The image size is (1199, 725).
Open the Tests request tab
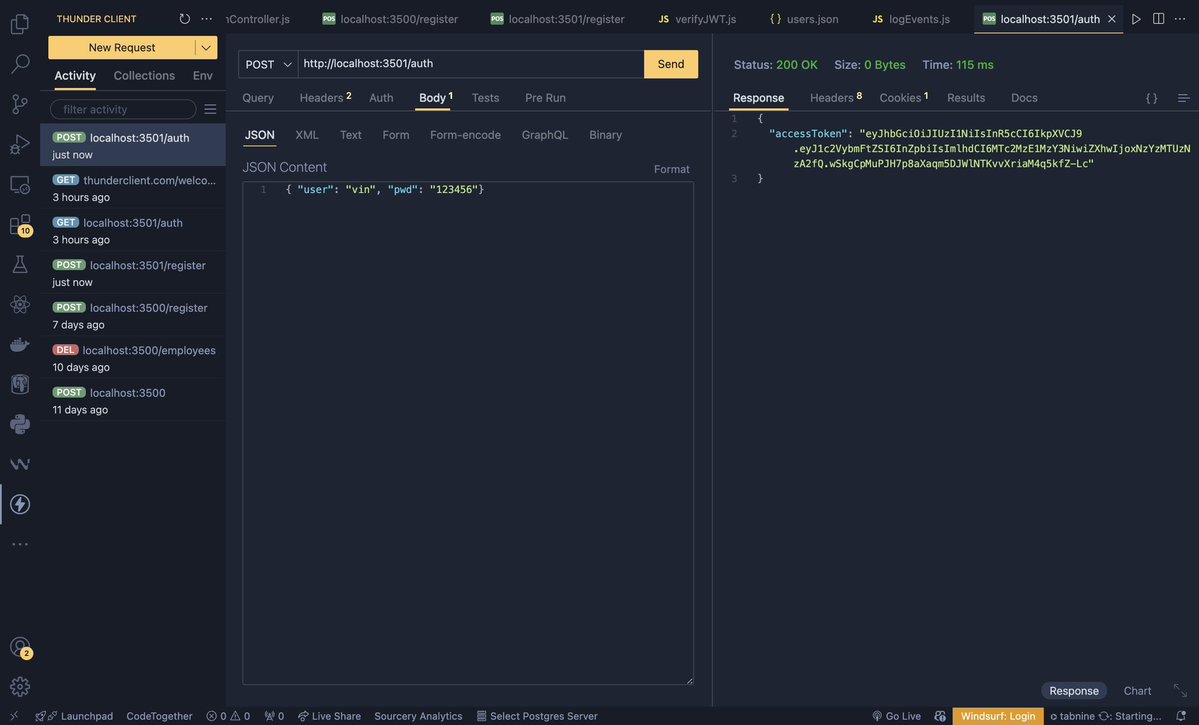485,98
